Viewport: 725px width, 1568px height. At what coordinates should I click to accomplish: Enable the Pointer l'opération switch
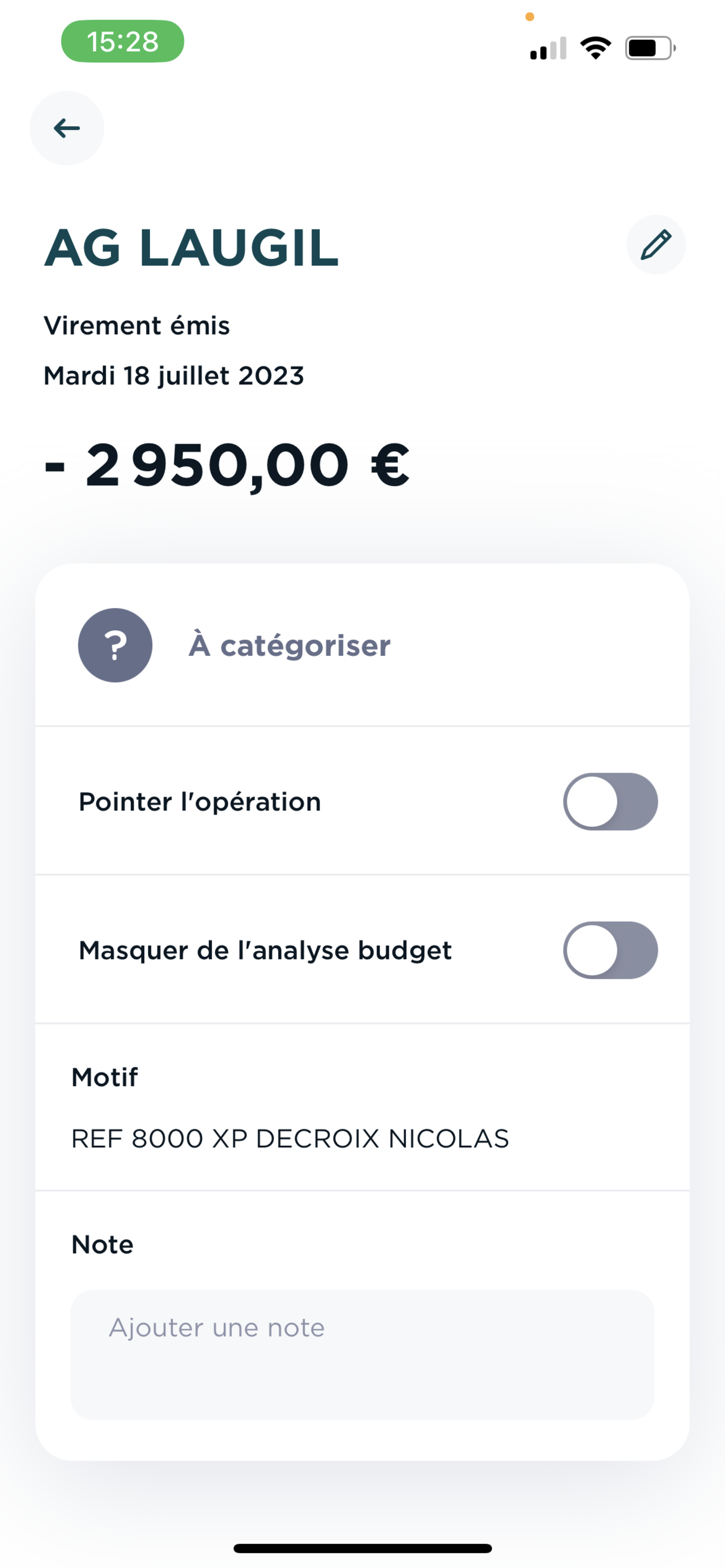pyautogui.click(x=610, y=802)
